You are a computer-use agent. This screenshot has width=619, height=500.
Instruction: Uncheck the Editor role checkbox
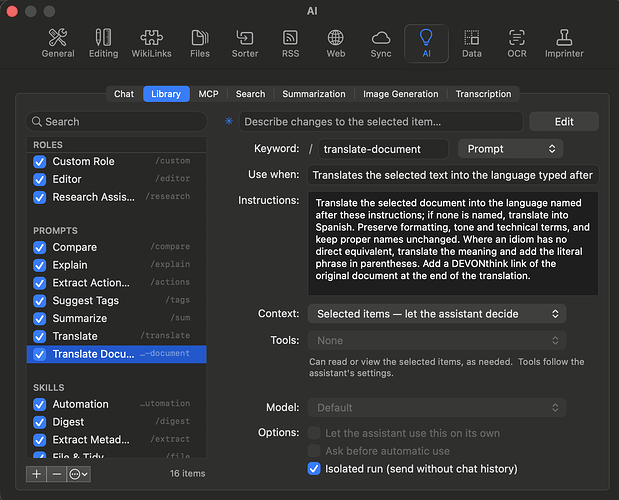click(39, 179)
